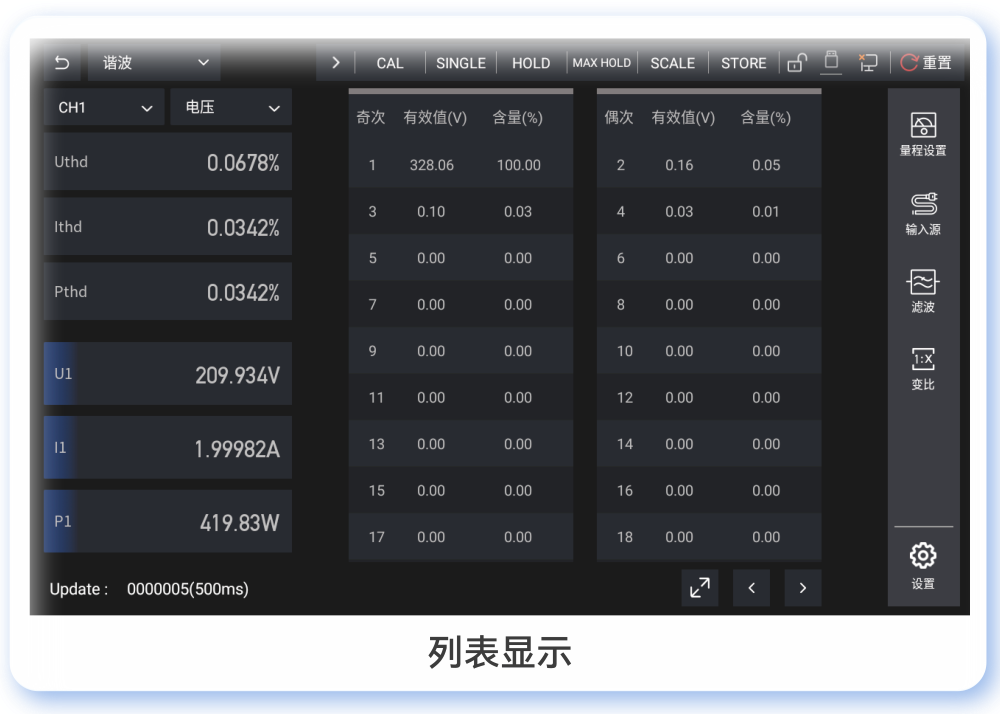This screenshot has height=714, width=1000.
Task: Select the STORE toolbar item
Action: coord(743,62)
